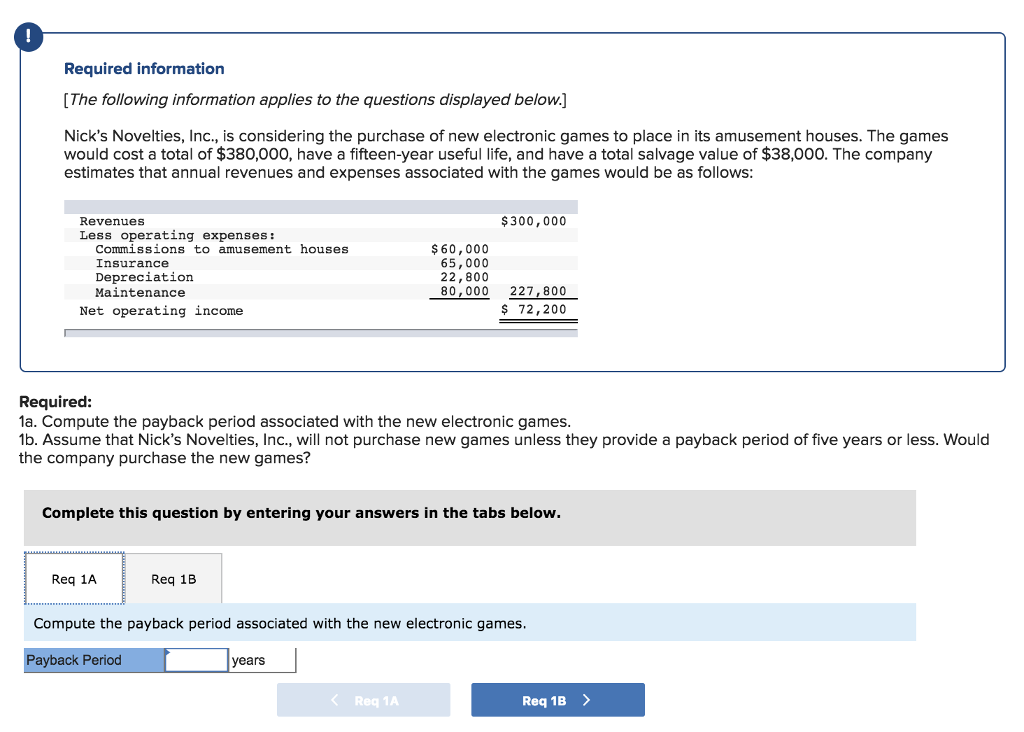This screenshot has width=1024, height=732.
Task: Click the italic 'The following information applies' note
Action: [315, 99]
